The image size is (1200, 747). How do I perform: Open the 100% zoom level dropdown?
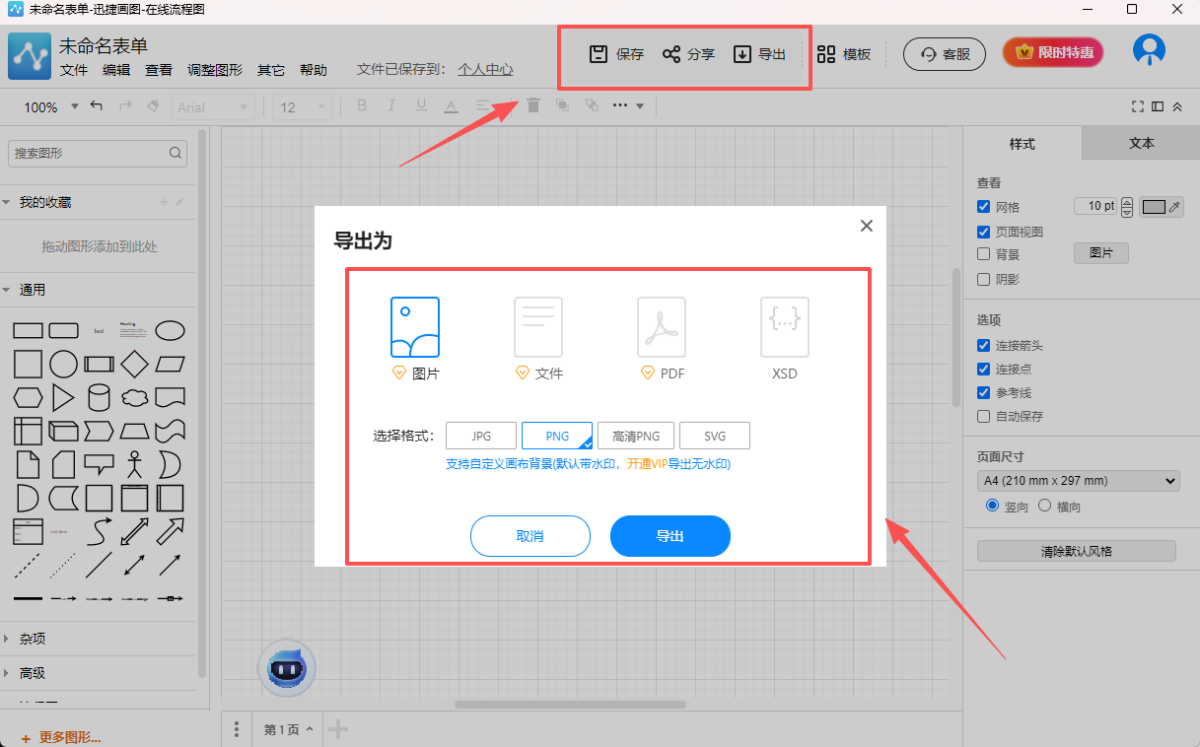[x=51, y=107]
